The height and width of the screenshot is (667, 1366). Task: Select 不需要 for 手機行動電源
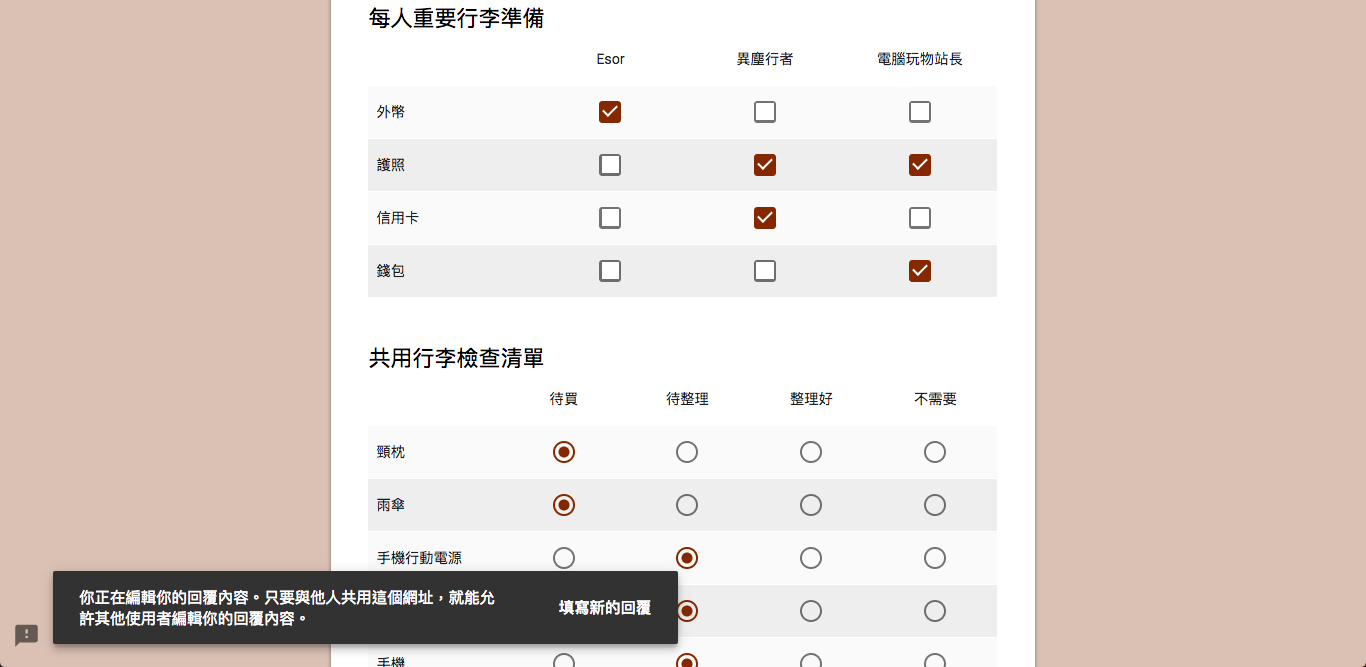(x=935, y=558)
